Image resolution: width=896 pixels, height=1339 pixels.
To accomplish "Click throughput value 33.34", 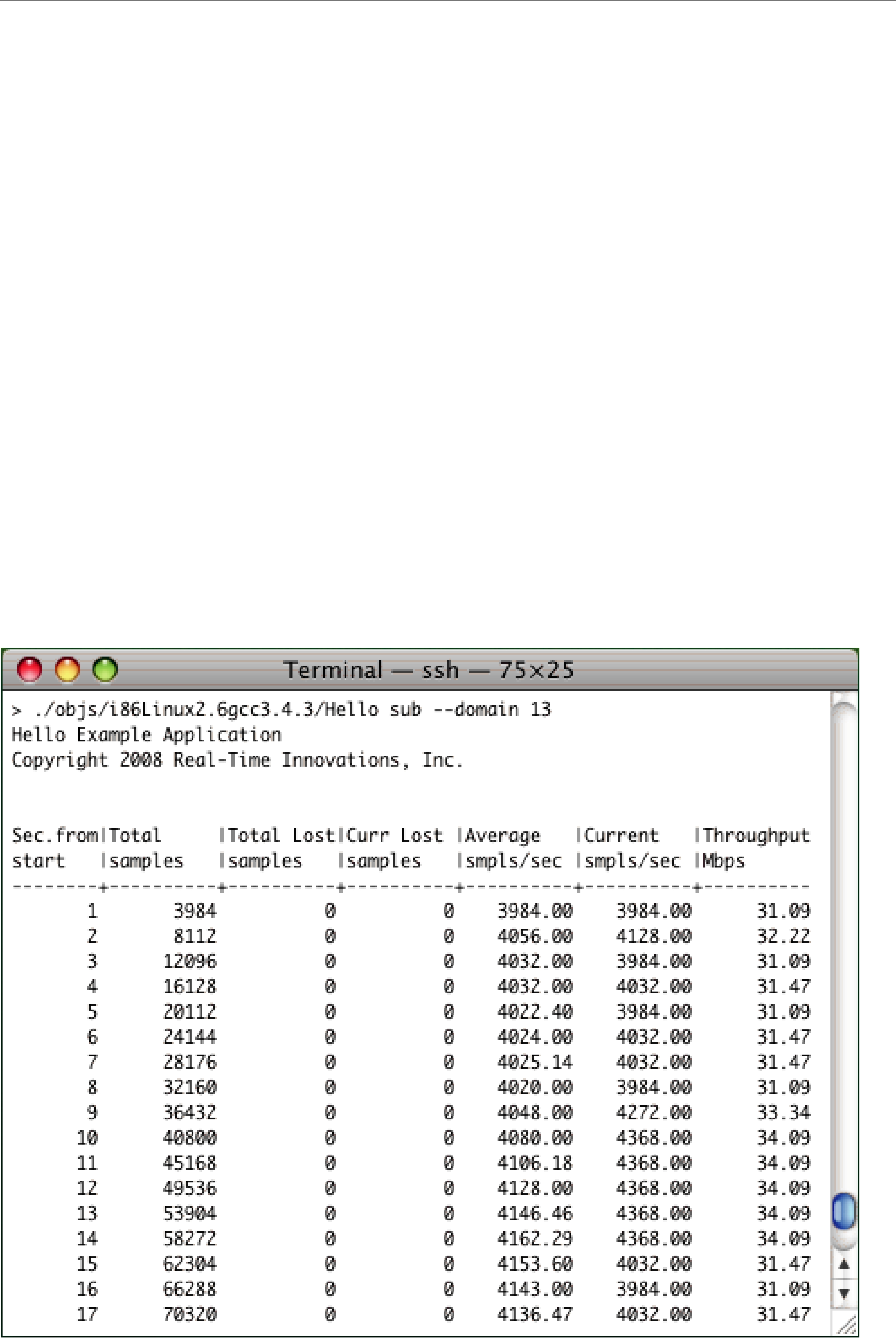I will tap(783, 1113).
